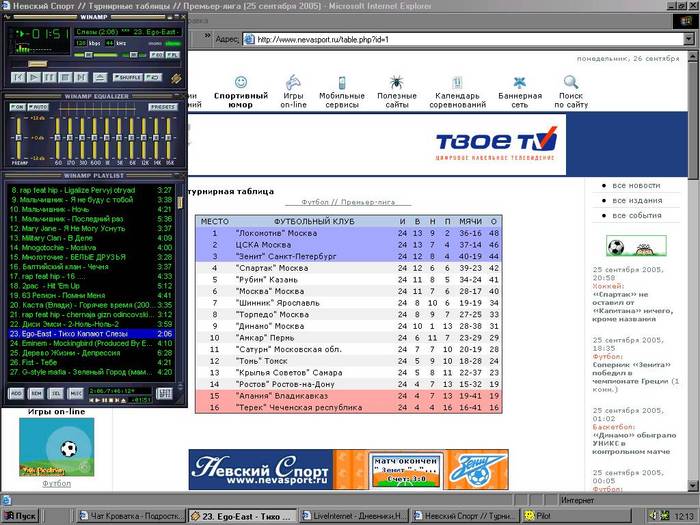Image resolution: width=700 pixels, height=525 pixels.
Task: Open the playlist MISC menu
Action: (75, 393)
